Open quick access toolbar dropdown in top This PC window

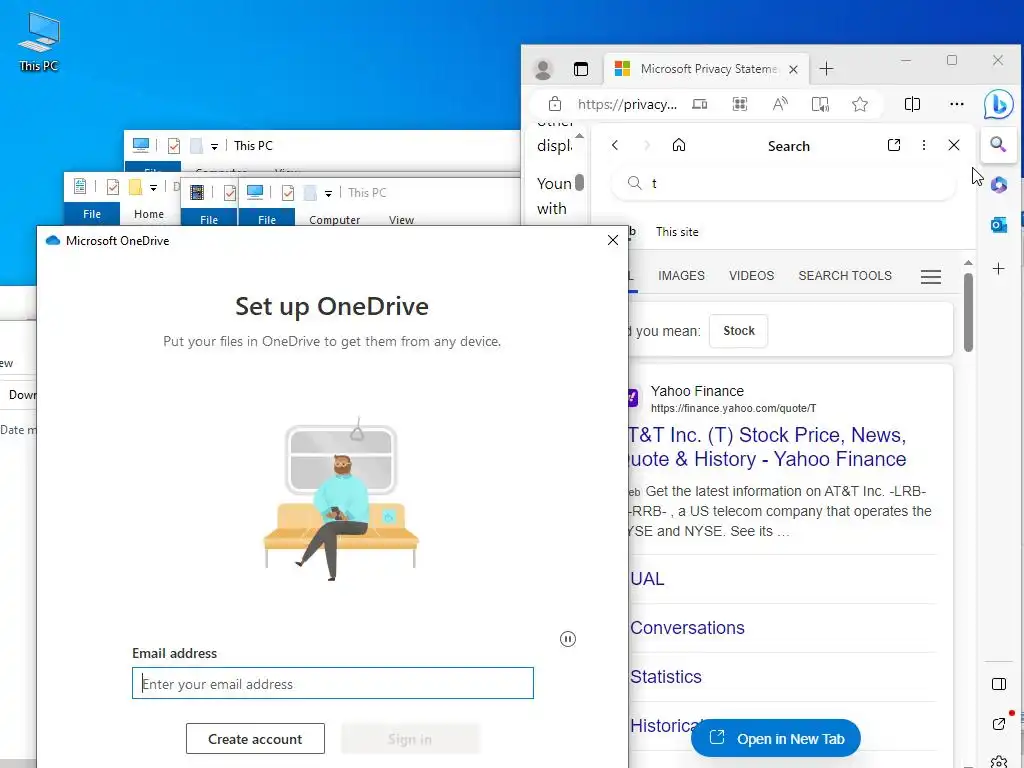pyautogui.click(x=214, y=147)
